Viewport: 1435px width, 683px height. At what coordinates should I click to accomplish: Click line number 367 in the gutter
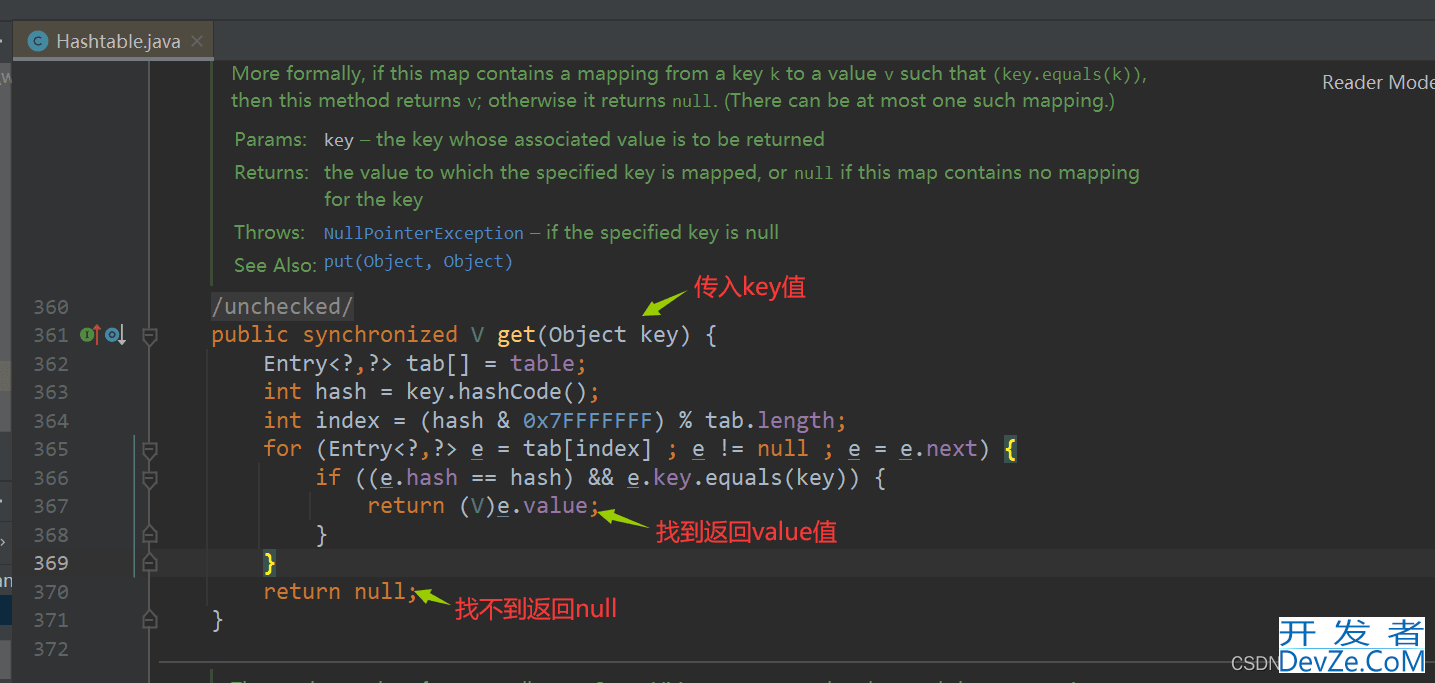(51, 506)
